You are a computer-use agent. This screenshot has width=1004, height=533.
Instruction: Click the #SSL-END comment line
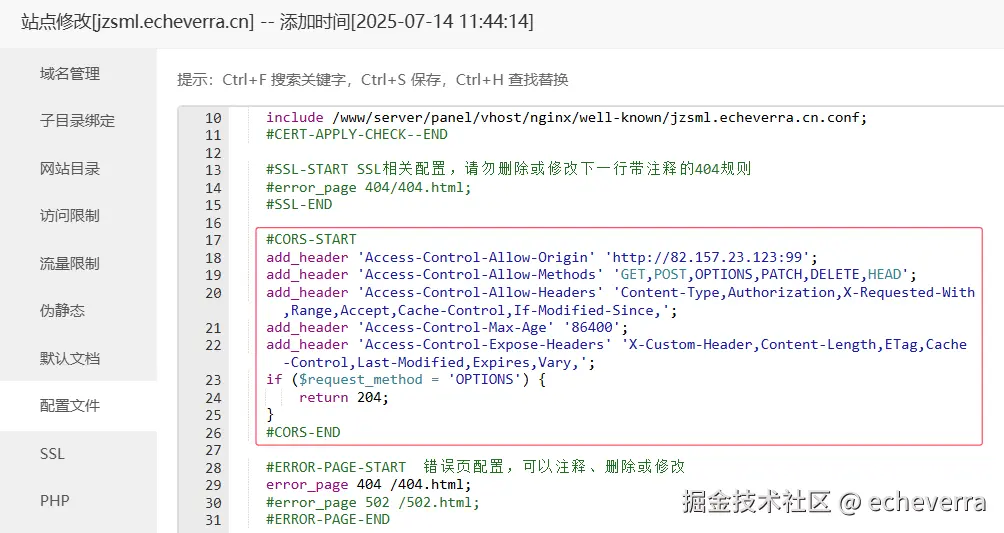coord(299,204)
